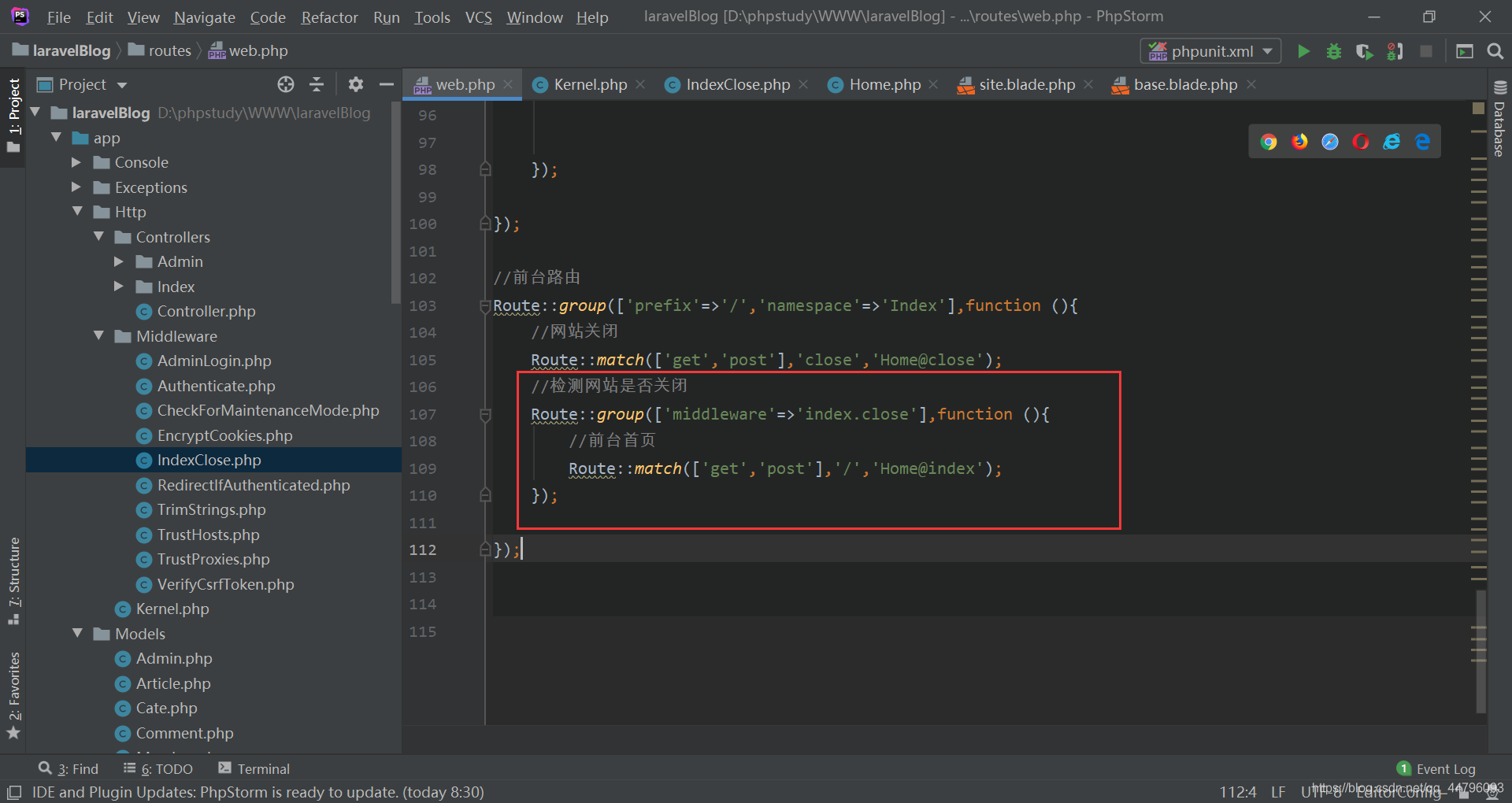Open the Search Everywhere magnifier
Viewport: 1512px width, 803px height.
1495,51
